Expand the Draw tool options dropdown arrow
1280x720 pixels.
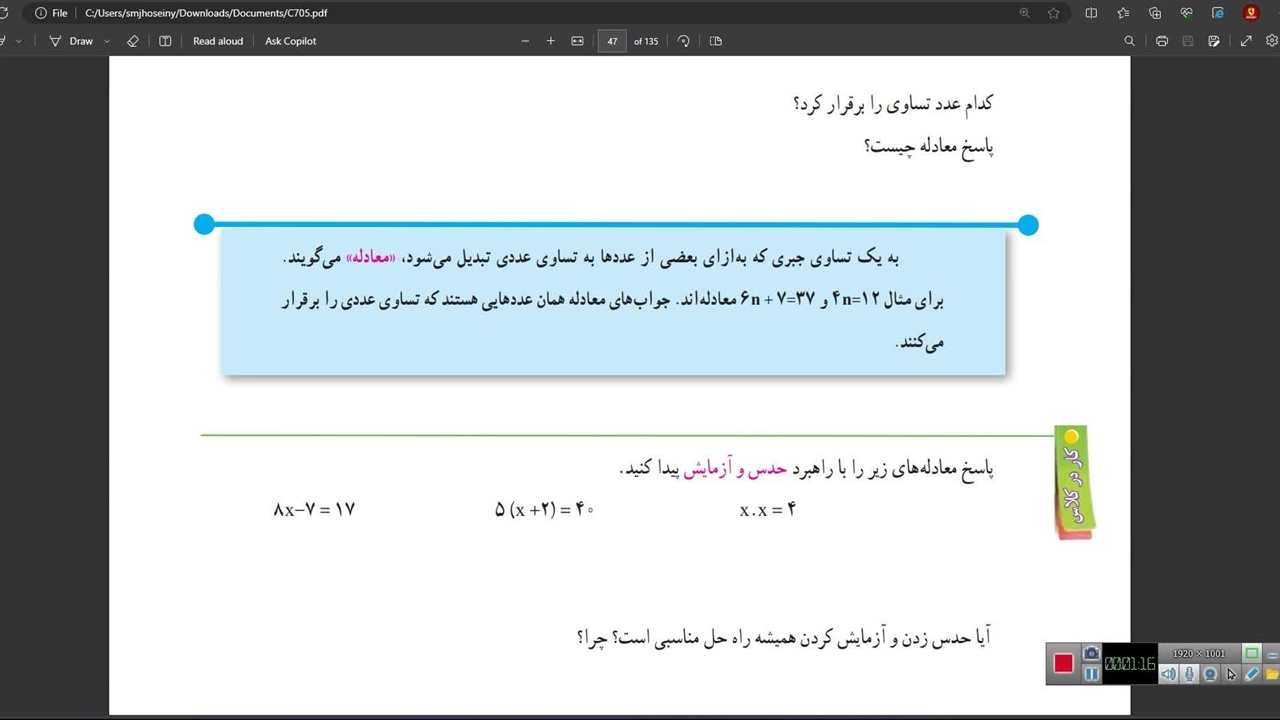pos(107,41)
